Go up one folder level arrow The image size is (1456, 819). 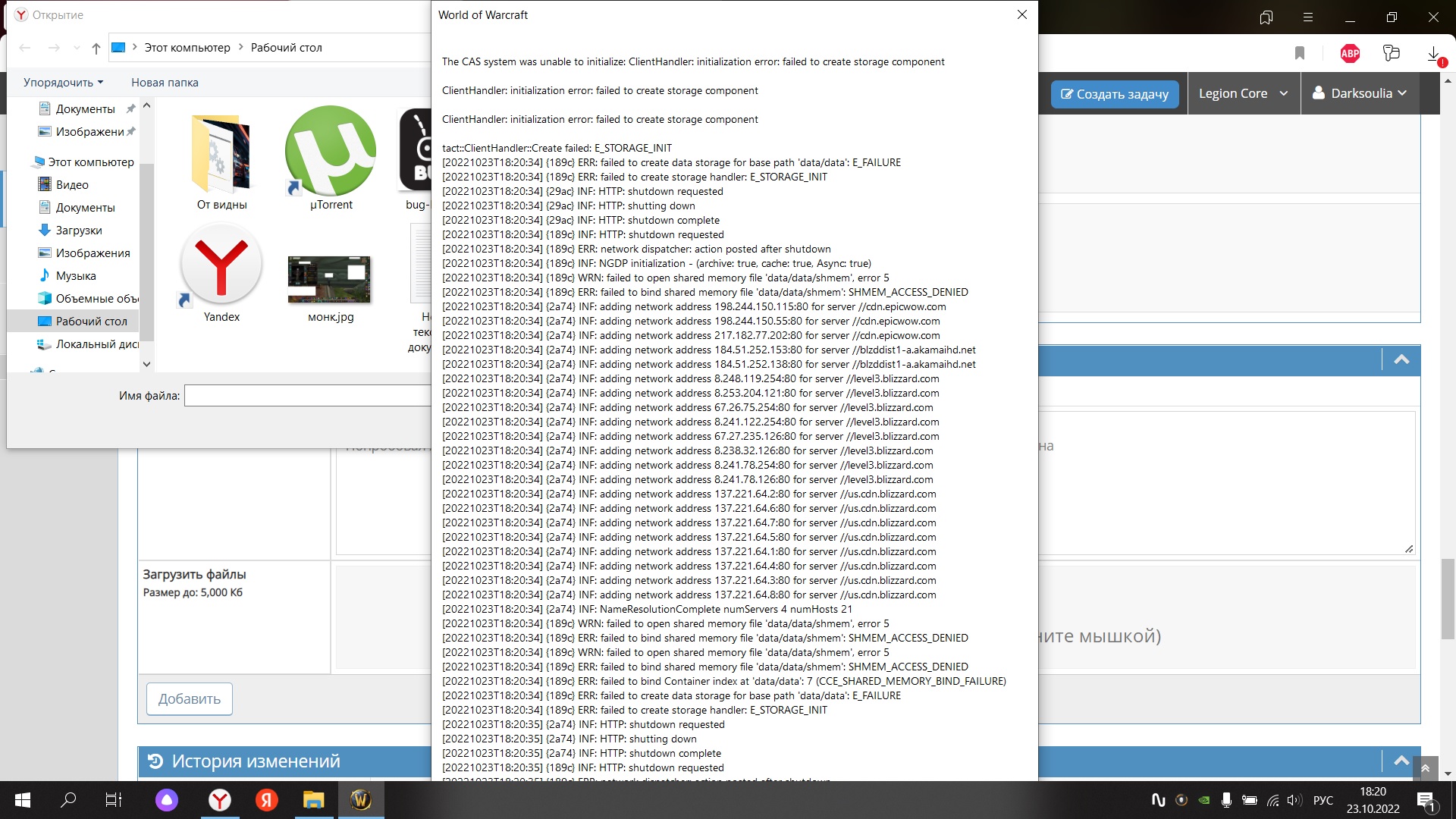click(96, 48)
